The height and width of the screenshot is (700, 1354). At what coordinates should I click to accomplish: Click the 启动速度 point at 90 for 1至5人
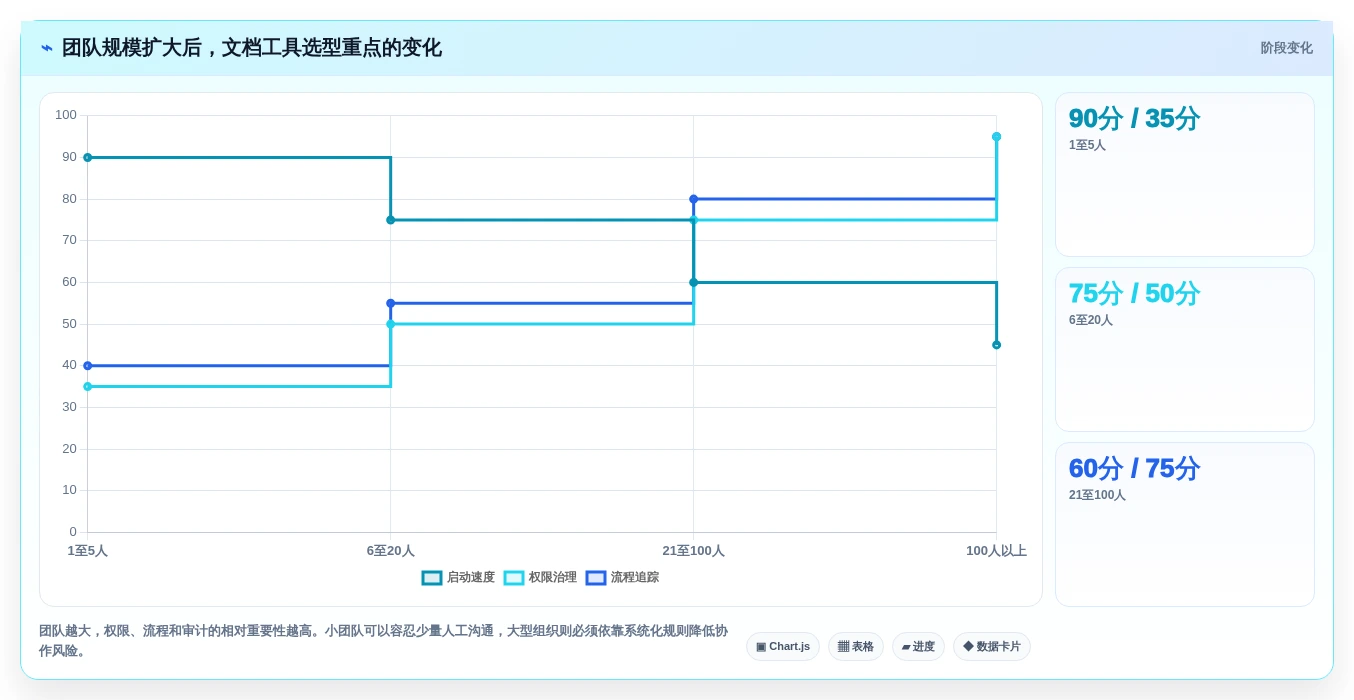tap(88, 158)
